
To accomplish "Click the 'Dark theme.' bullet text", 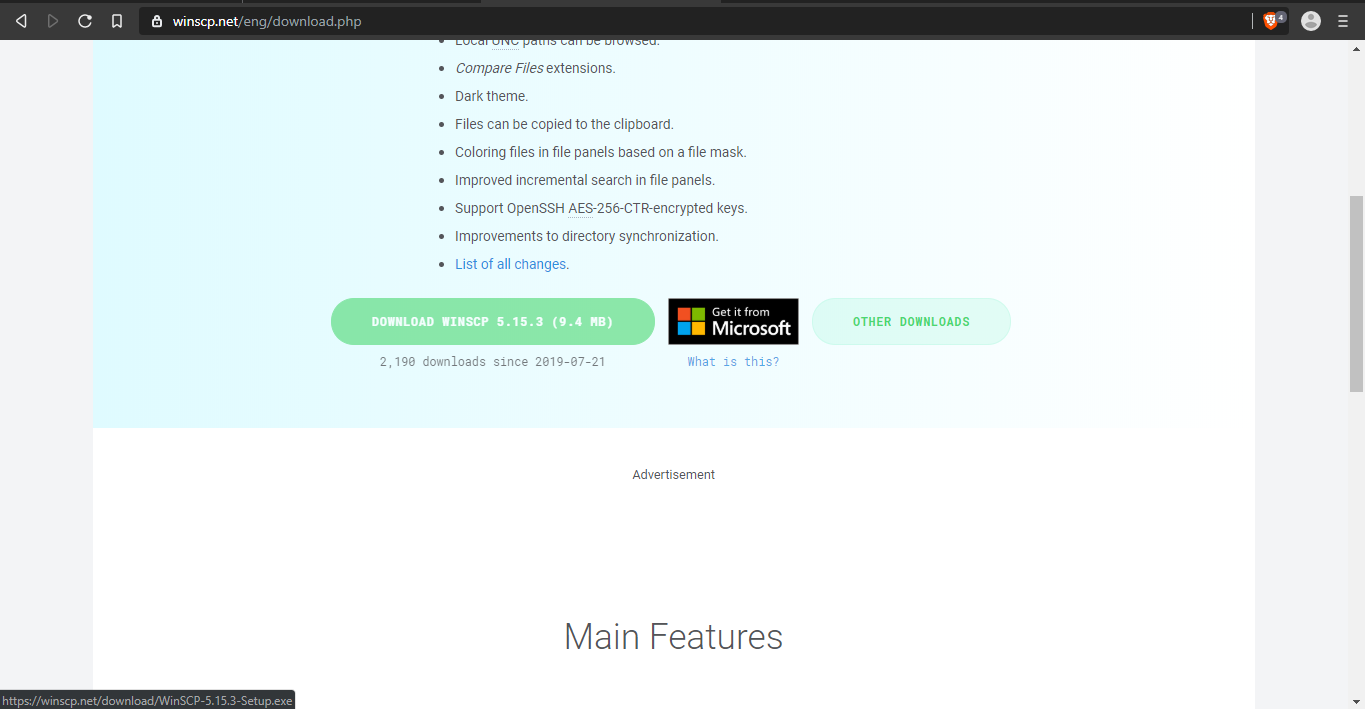I will click(x=491, y=96).
